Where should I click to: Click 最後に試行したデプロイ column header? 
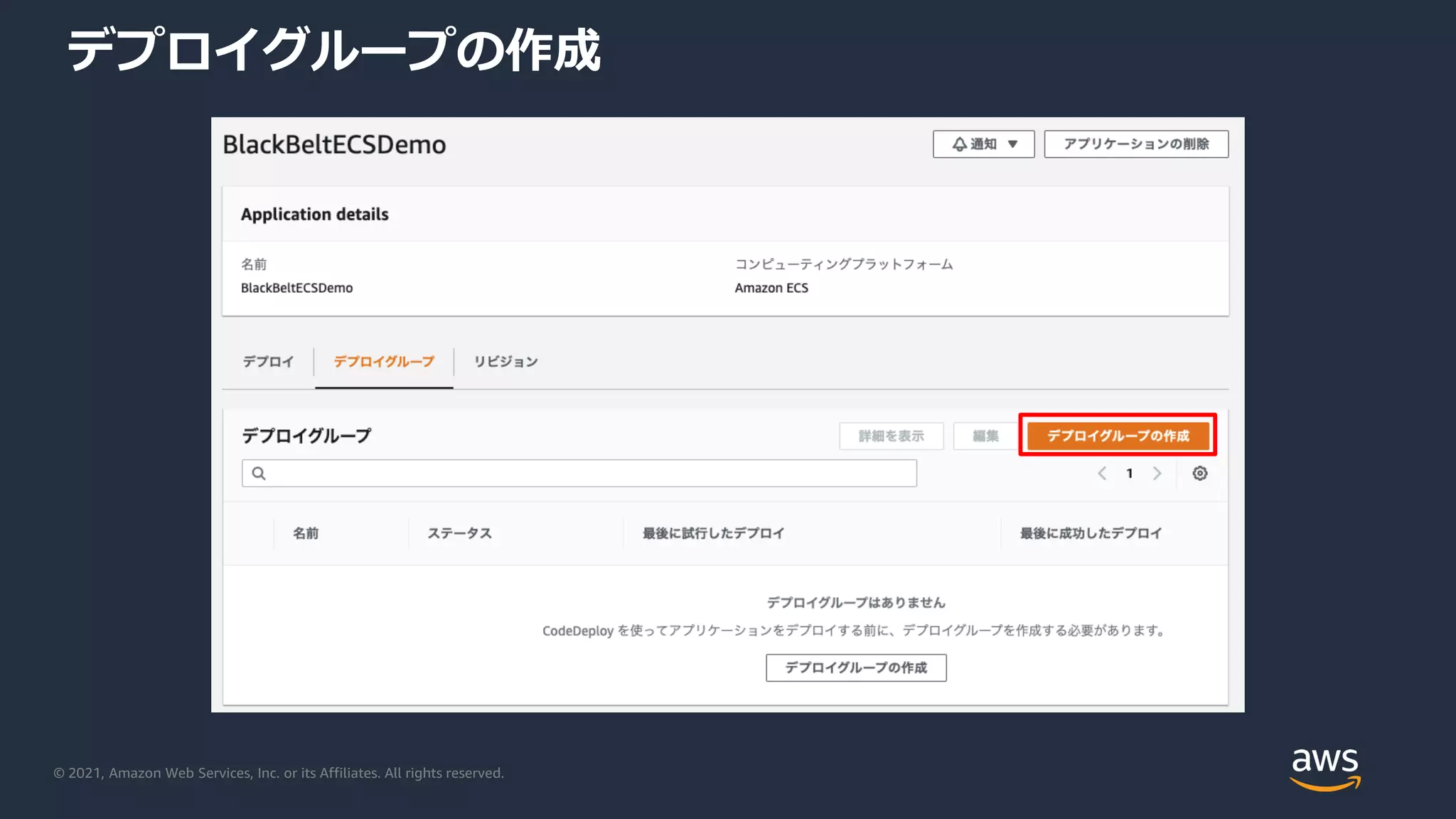pos(713,533)
